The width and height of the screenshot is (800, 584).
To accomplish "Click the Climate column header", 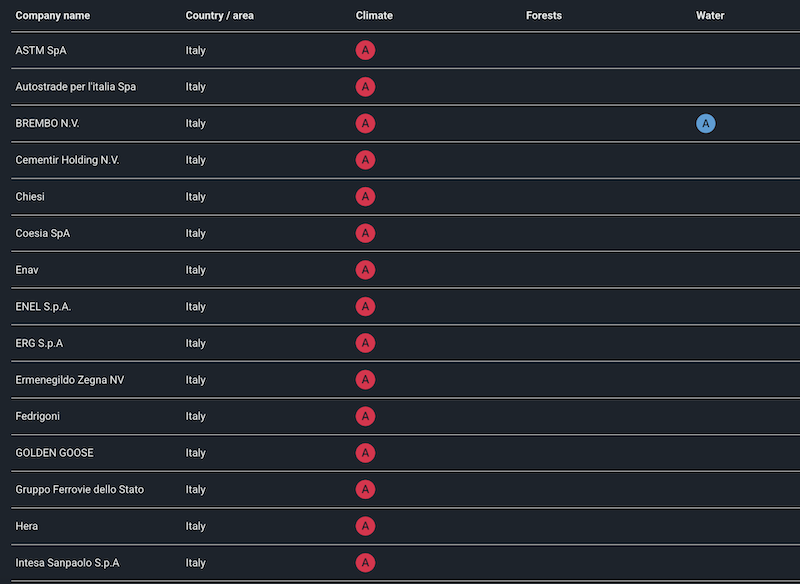I will [374, 16].
